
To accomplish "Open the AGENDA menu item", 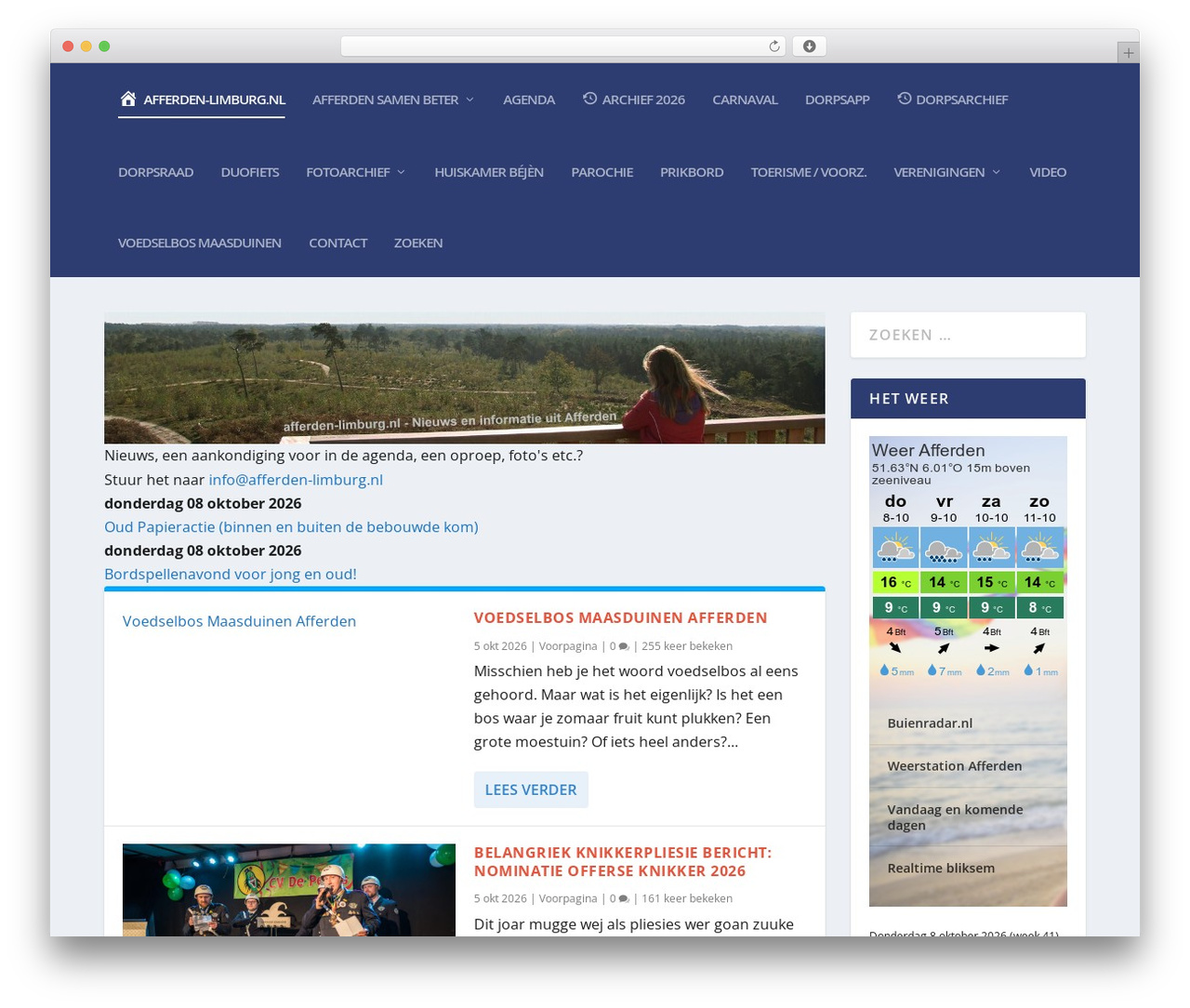I will coord(529,99).
